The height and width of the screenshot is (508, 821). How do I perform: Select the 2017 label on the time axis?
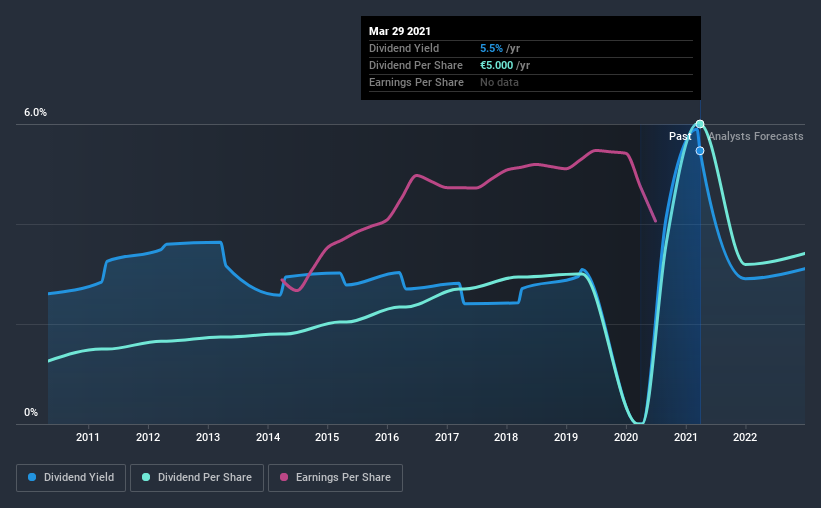coord(447,437)
